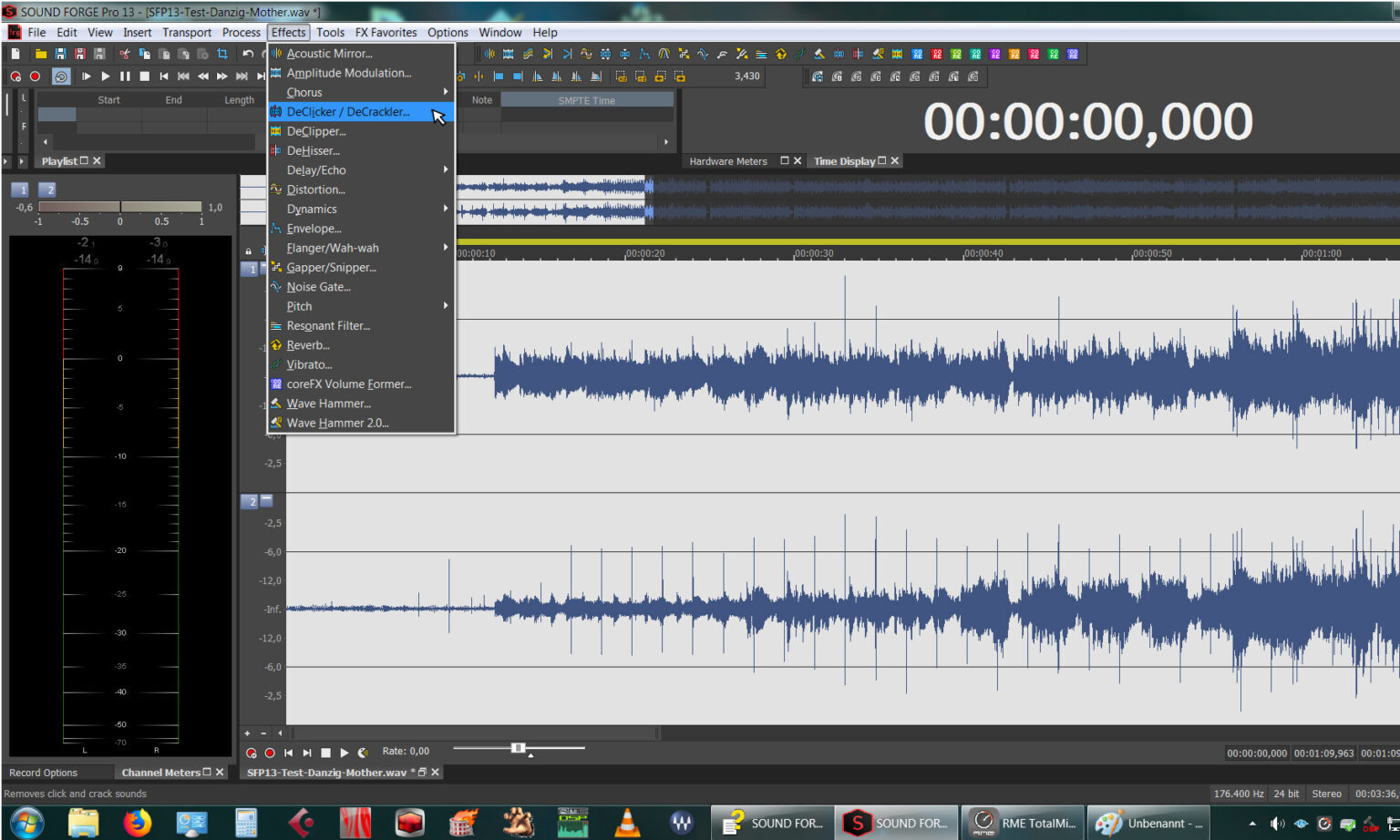Choose Acoustic Mirror in the Effects menu
Viewport: 1400px width, 840px height.
pos(361,54)
